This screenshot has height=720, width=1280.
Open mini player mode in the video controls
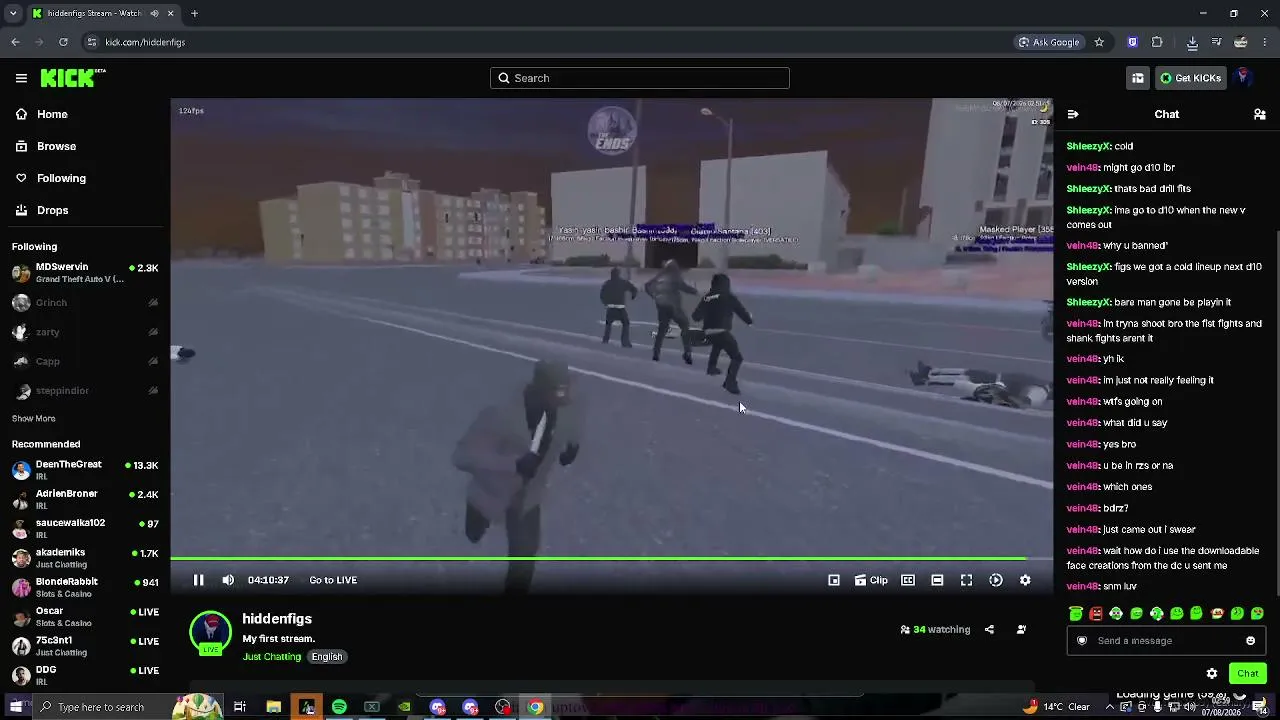coord(834,580)
